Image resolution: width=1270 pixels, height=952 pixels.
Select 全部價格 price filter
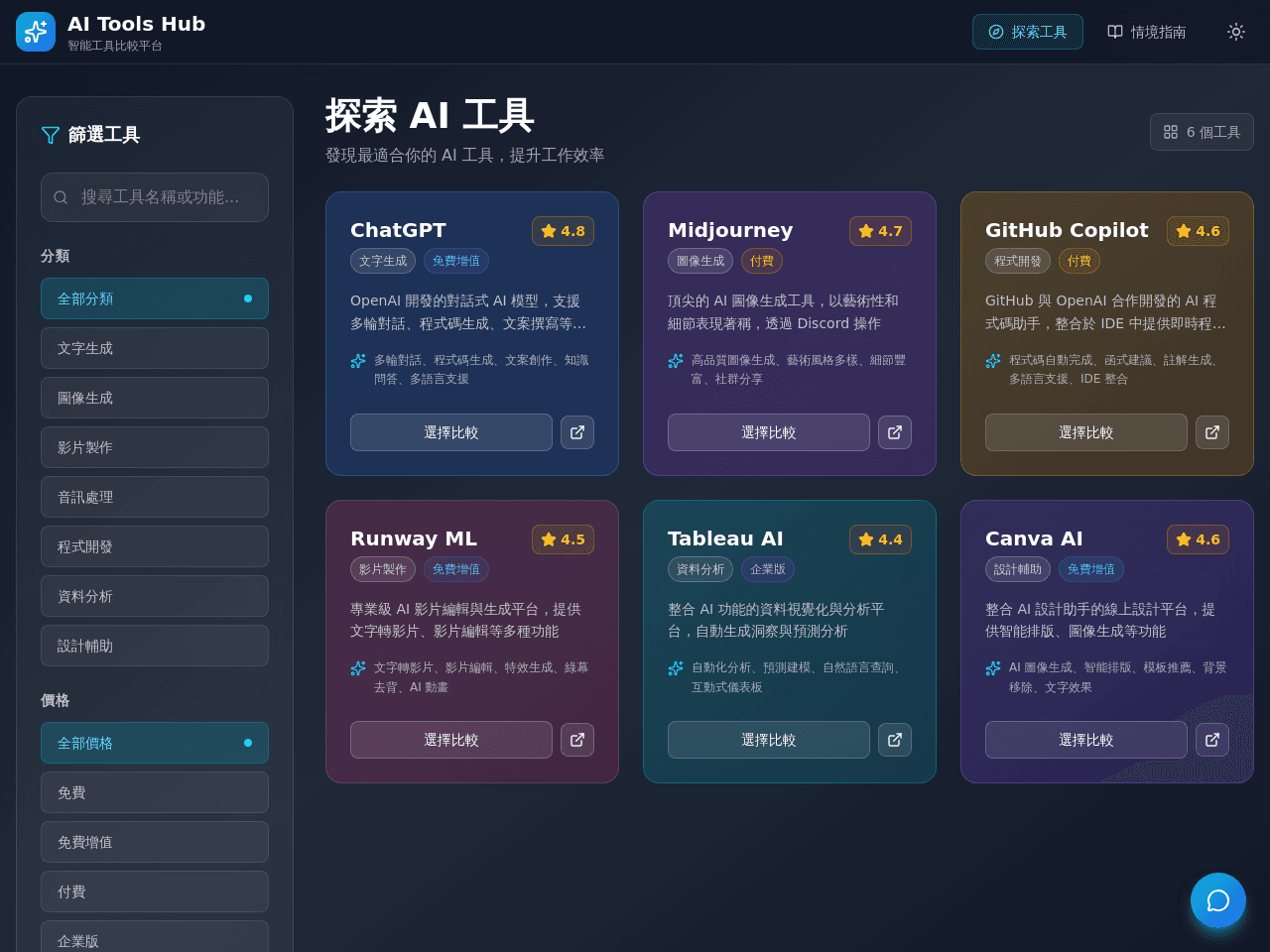(155, 743)
